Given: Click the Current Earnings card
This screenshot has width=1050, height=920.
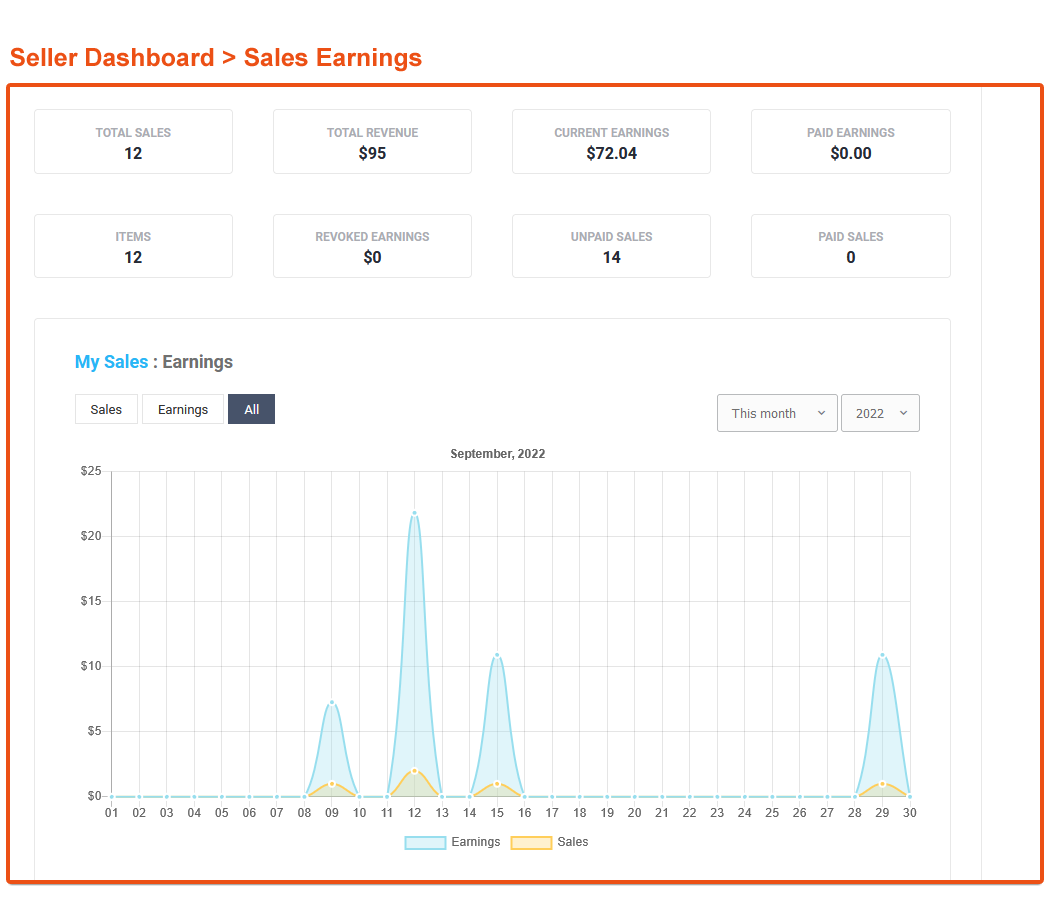Looking at the screenshot, I should (611, 141).
